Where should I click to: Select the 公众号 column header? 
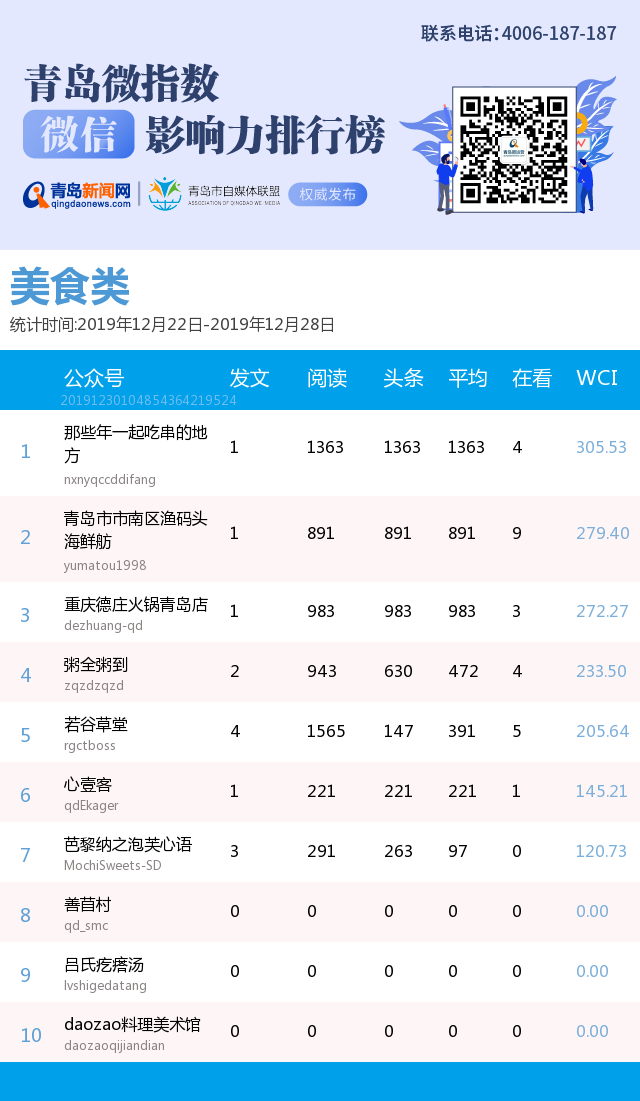coord(94,378)
